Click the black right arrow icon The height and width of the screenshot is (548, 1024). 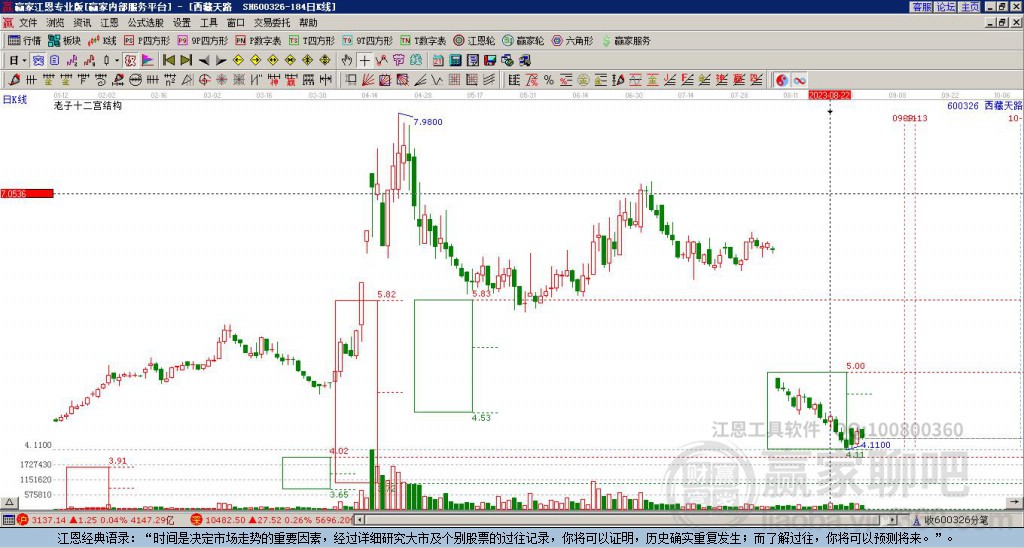[x=221, y=61]
